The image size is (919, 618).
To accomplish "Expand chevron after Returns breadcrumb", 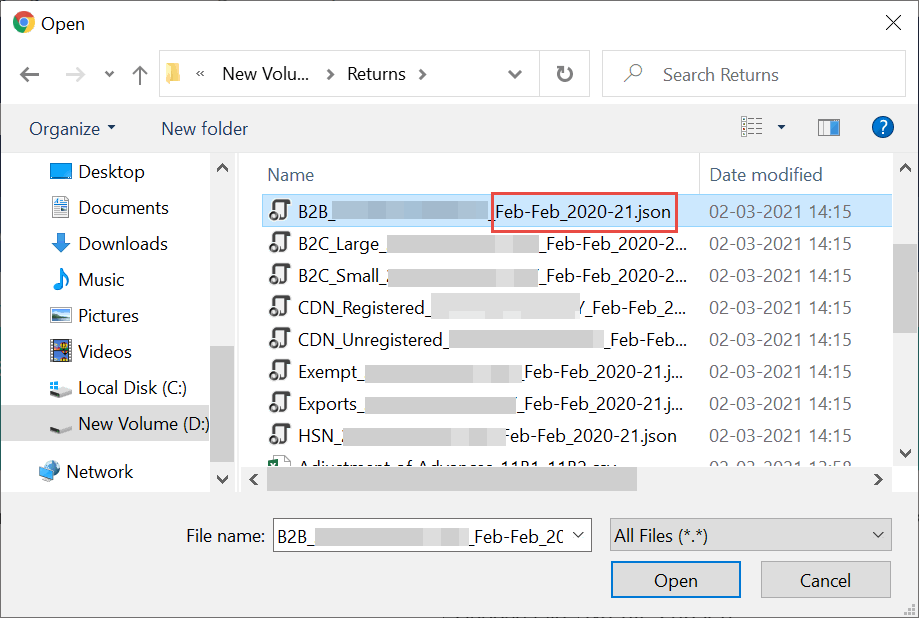I will click(x=423, y=74).
